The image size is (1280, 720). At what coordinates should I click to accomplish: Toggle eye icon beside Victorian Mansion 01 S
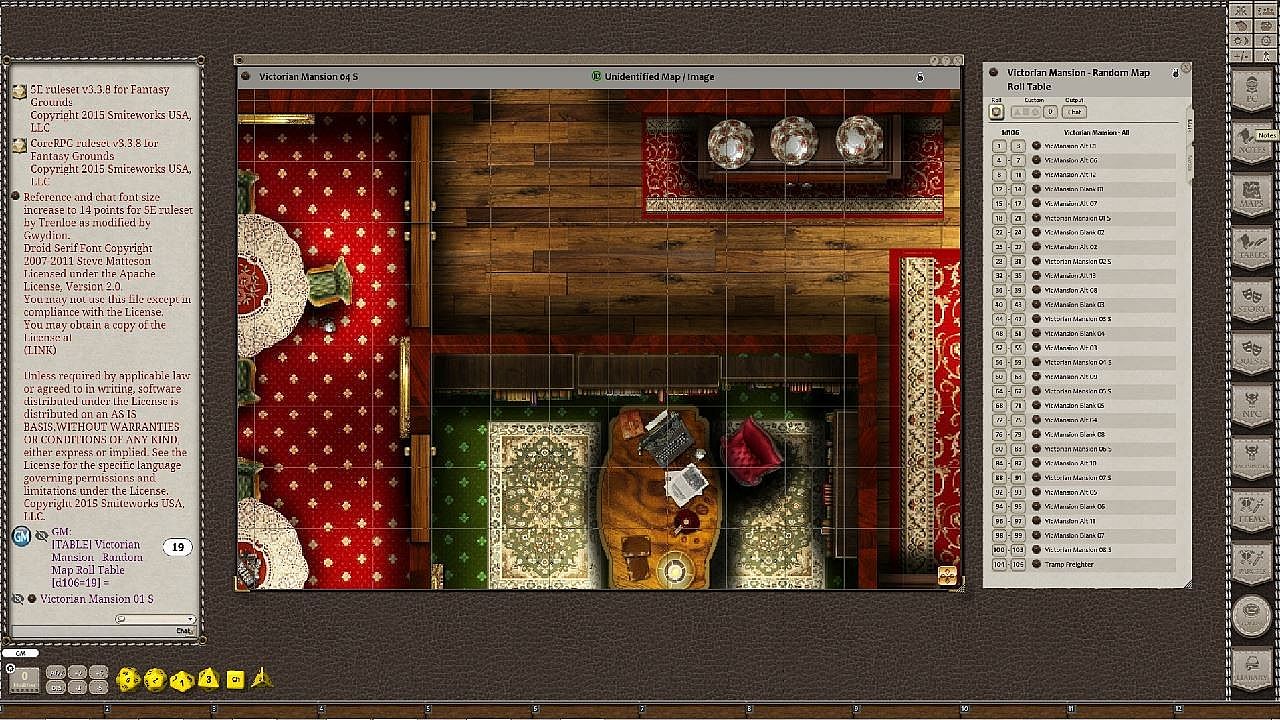coord(18,599)
